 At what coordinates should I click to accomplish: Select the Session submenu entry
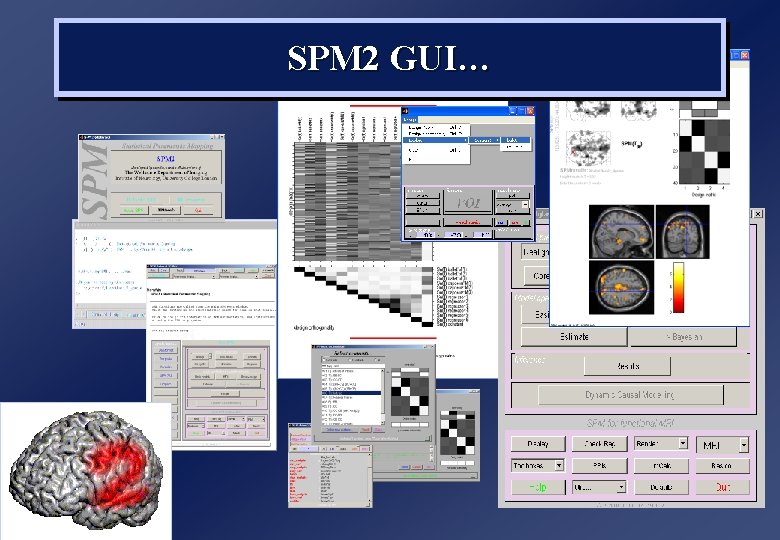pos(485,140)
